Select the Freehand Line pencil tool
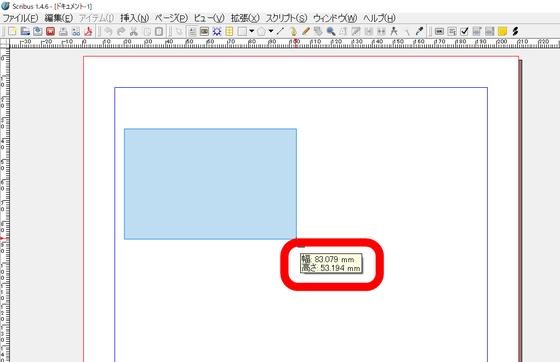The width and height of the screenshot is (560, 362). 306,31
